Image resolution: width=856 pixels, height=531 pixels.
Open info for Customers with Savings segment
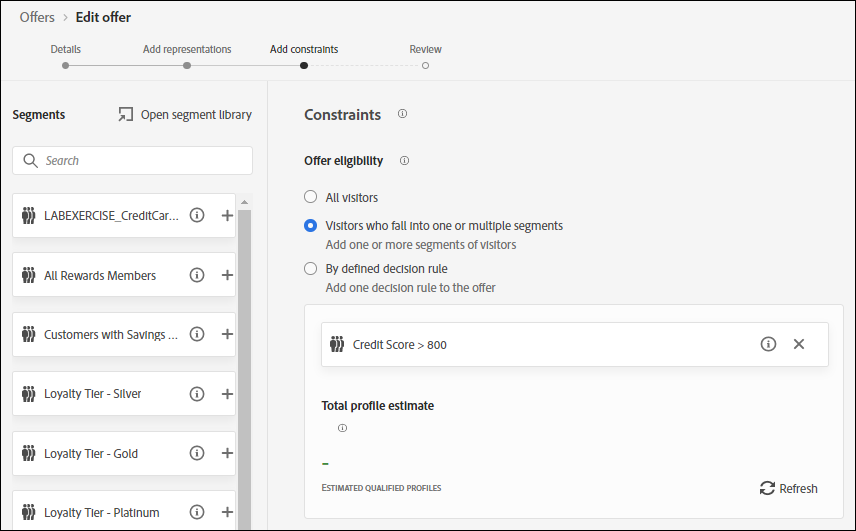[197, 334]
